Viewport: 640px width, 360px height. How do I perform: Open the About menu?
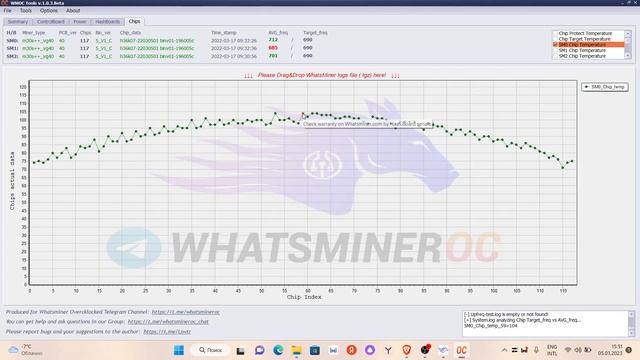[73, 11]
